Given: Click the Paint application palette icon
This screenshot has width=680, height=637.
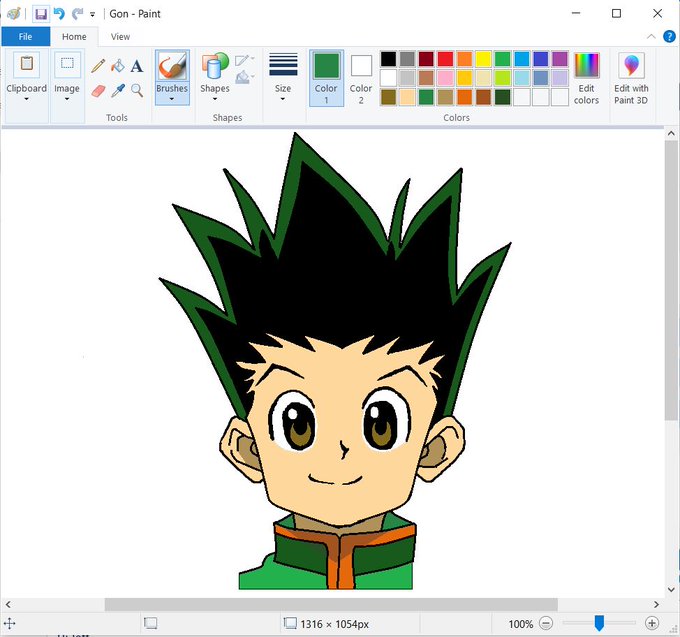Looking at the screenshot, I should (13, 14).
